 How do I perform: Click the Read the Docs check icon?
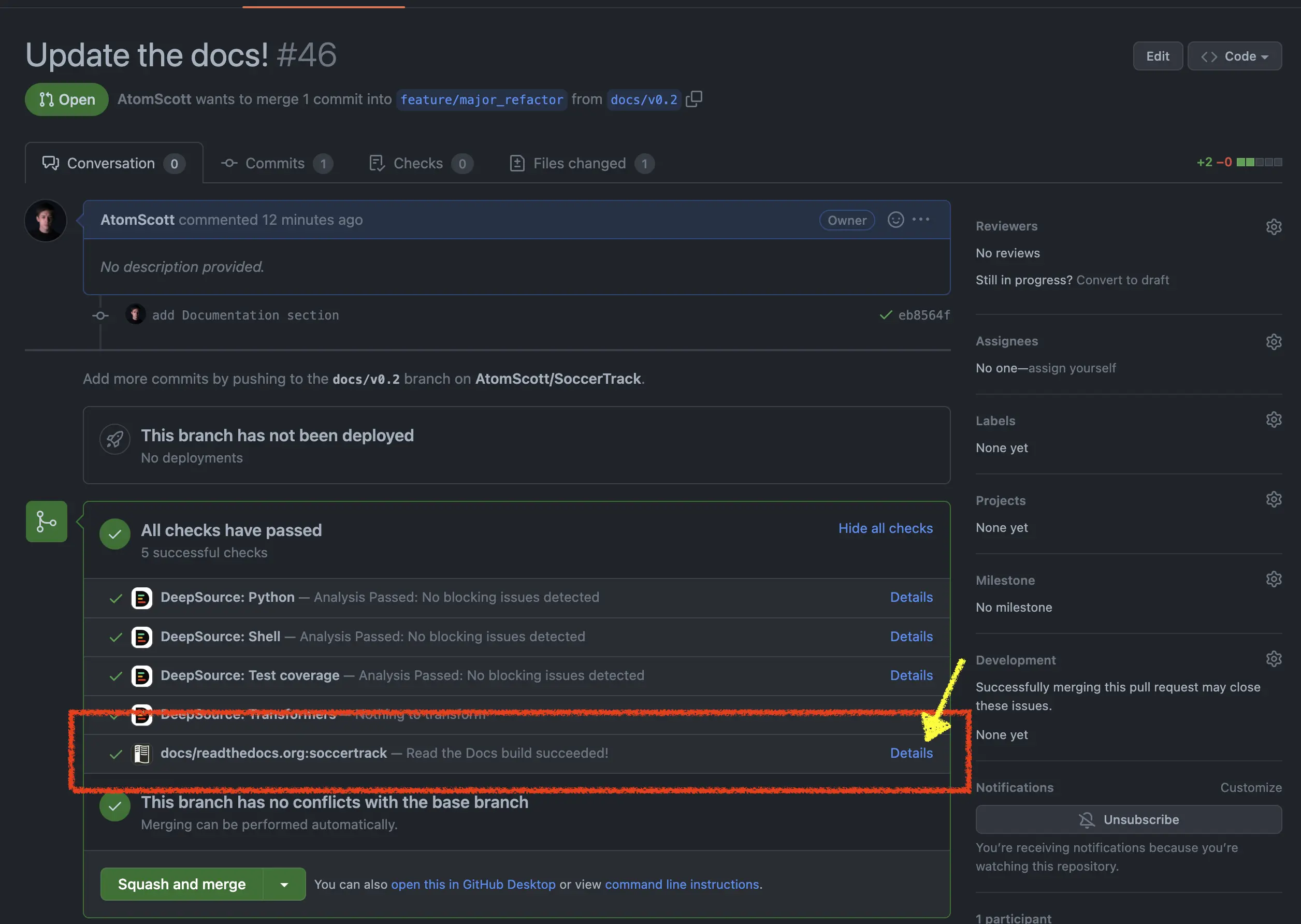(x=141, y=754)
